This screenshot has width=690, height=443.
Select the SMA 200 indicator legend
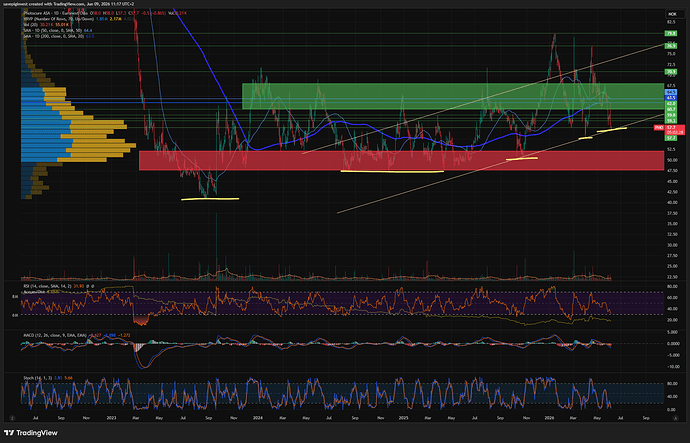click(59, 37)
